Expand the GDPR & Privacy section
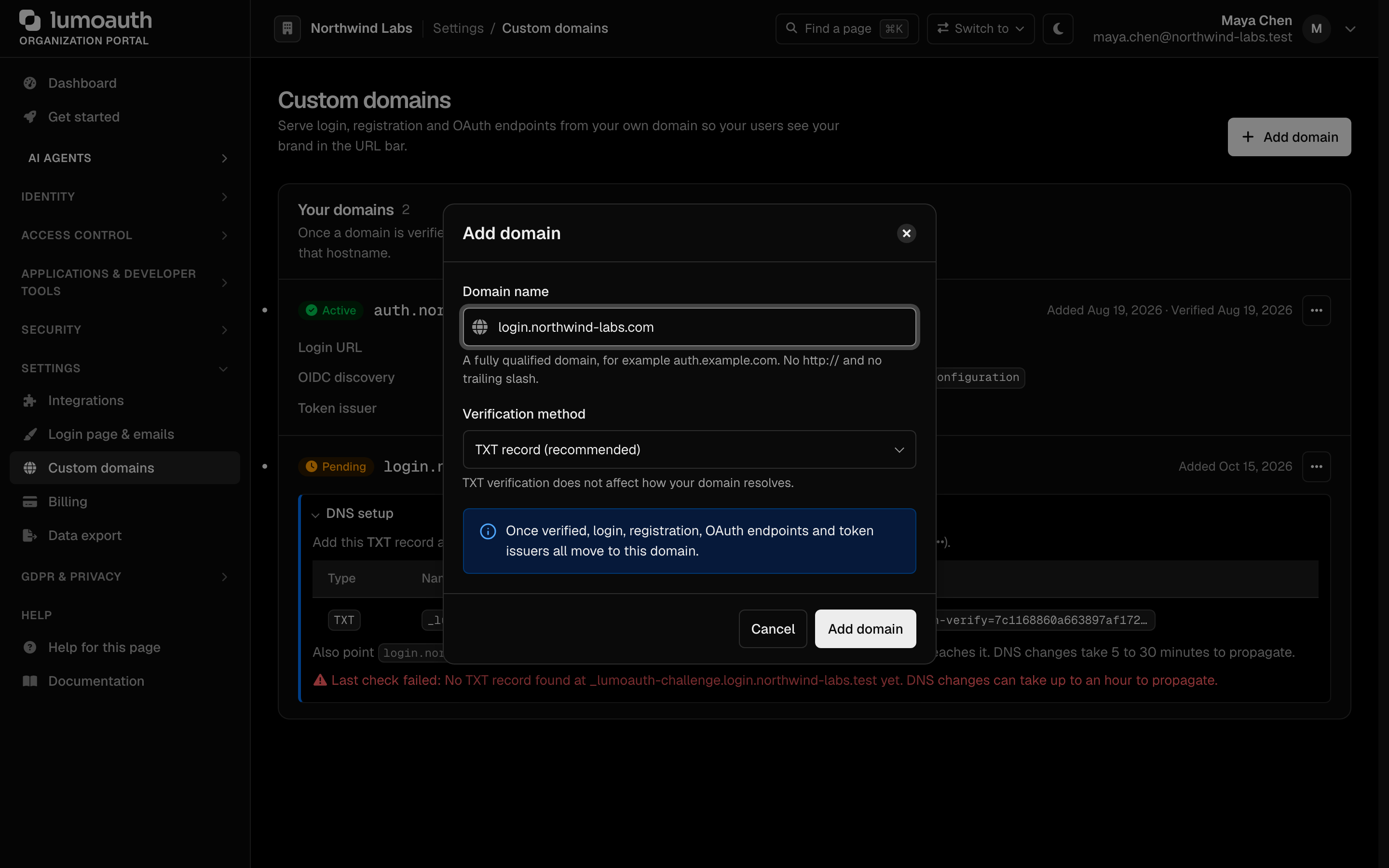Screen dimensions: 1389x868 [x=125, y=576]
